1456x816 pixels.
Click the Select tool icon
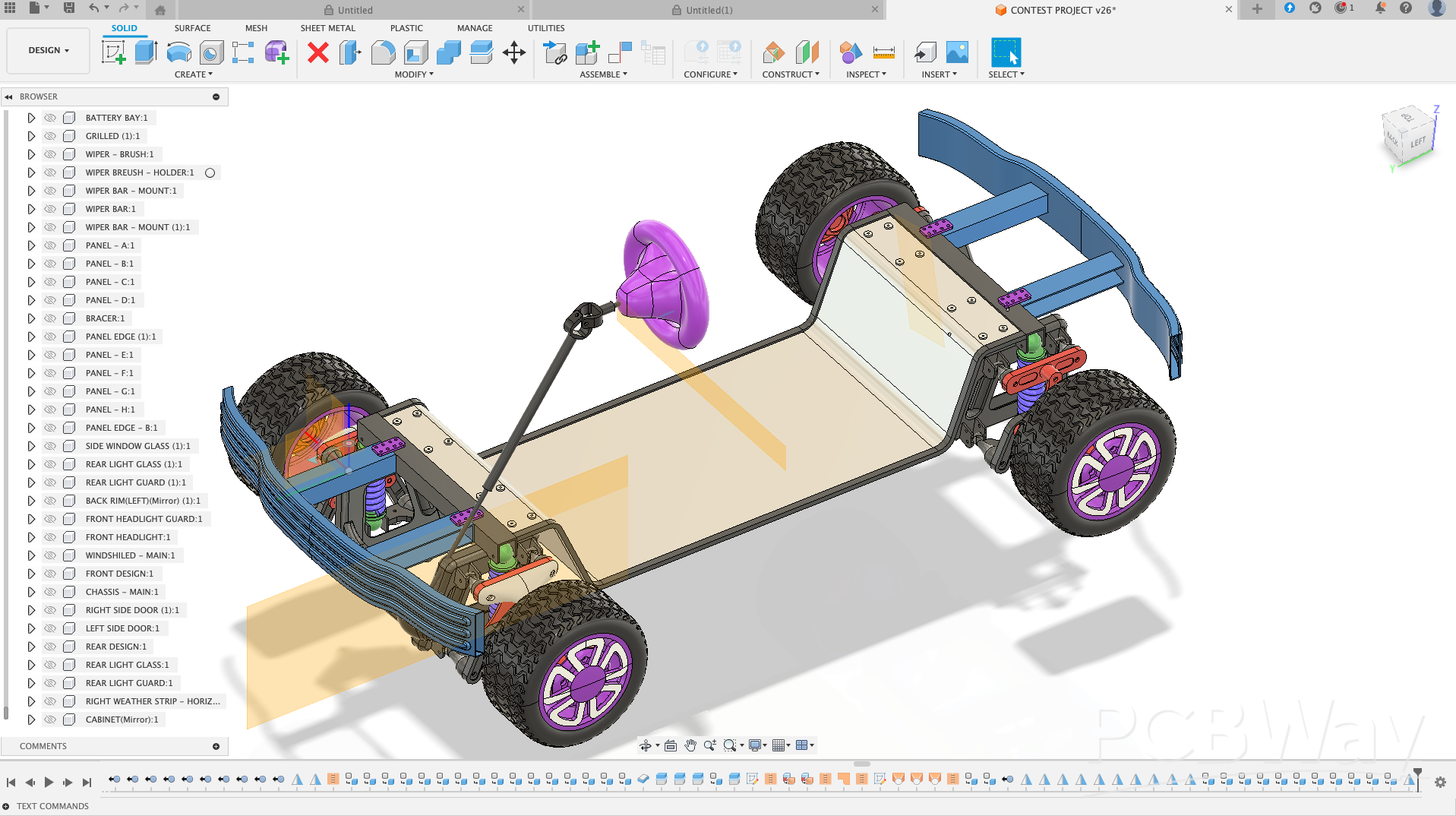point(1006,52)
